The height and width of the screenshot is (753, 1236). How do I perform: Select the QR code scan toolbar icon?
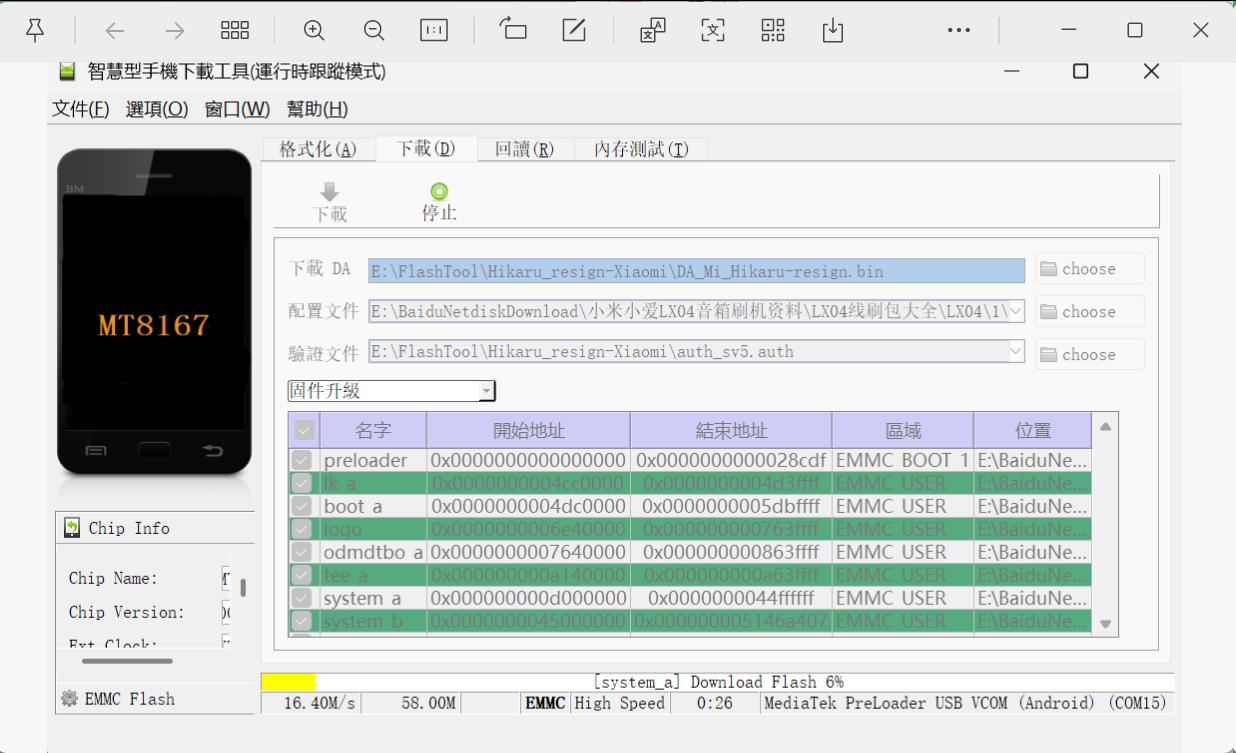pos(772,30)
